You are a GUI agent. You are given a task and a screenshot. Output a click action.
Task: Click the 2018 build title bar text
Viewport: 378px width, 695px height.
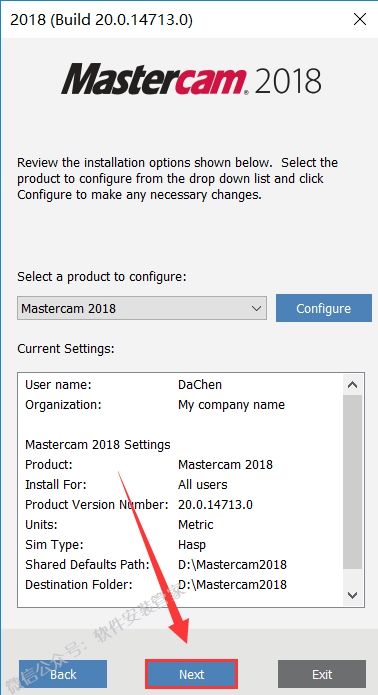101,20
